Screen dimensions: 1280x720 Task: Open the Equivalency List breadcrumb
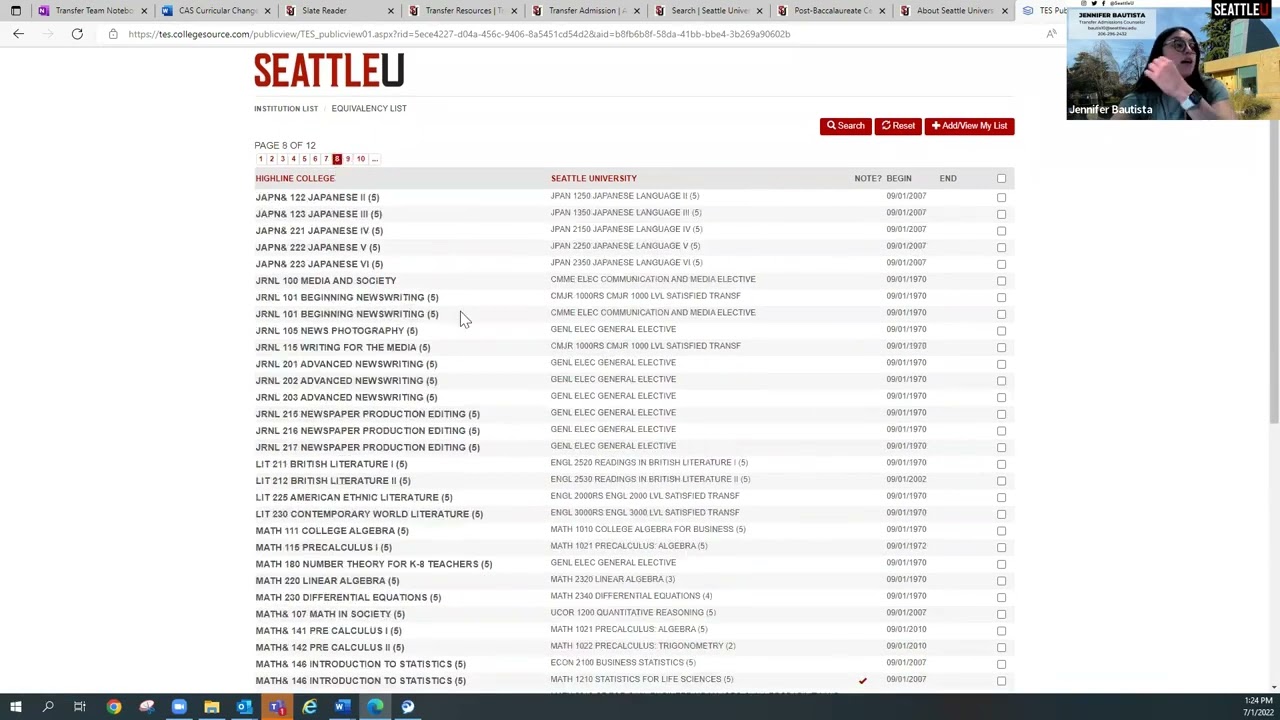tap(369, 108)
